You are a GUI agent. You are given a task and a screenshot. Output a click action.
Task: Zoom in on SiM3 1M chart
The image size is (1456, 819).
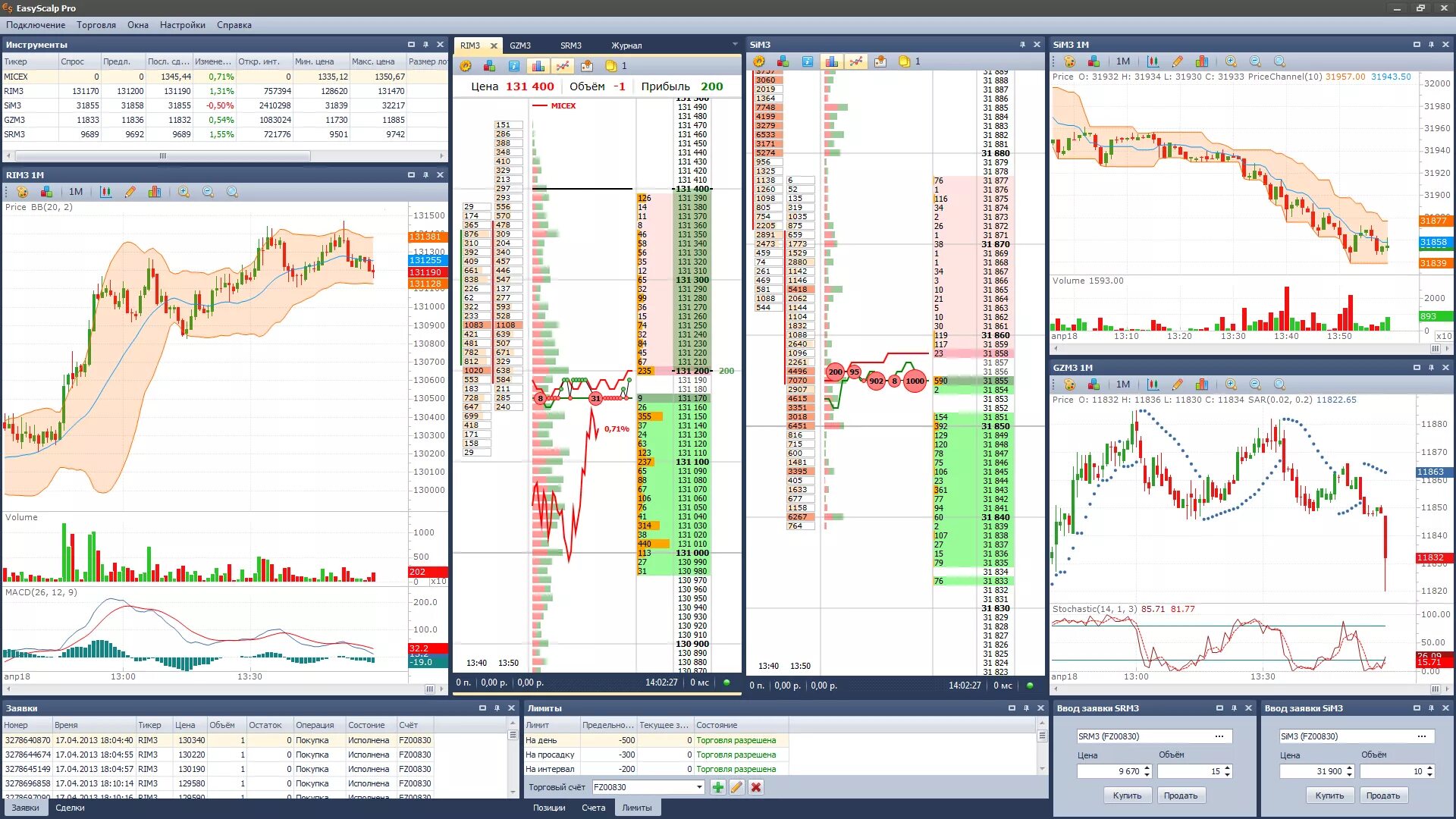tap(1231, 61)
